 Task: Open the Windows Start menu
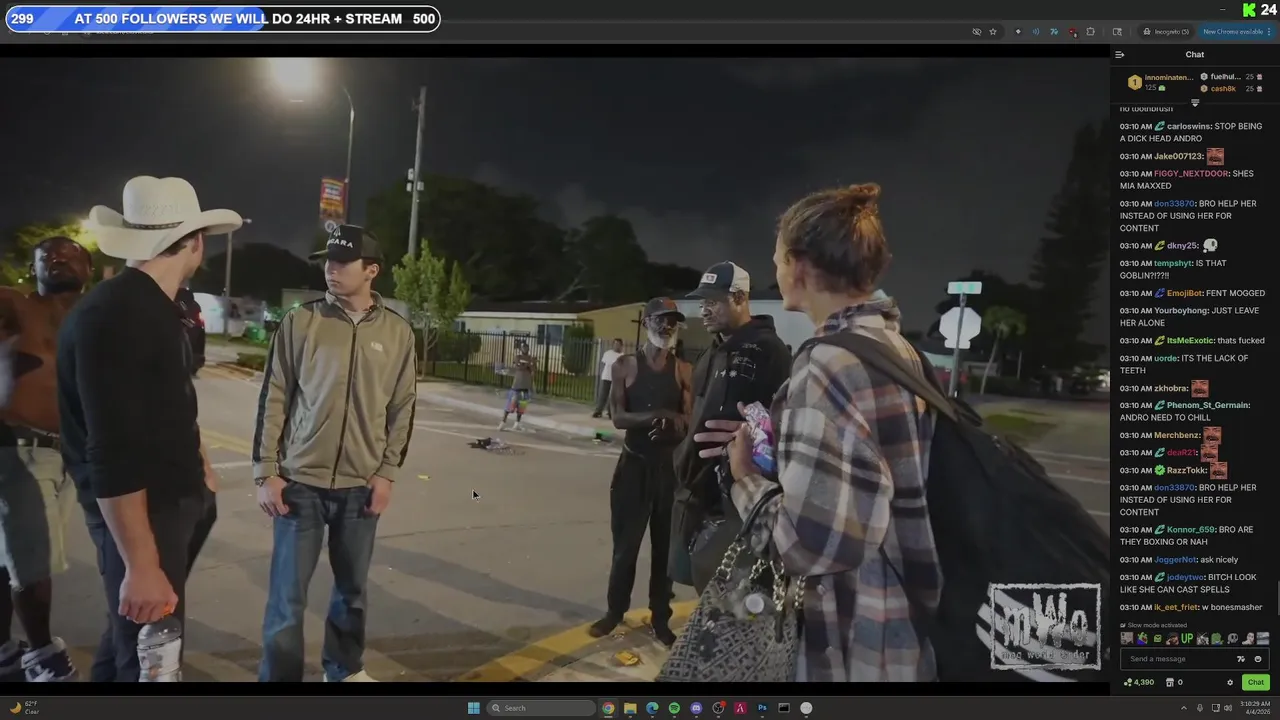click(474, 708)
